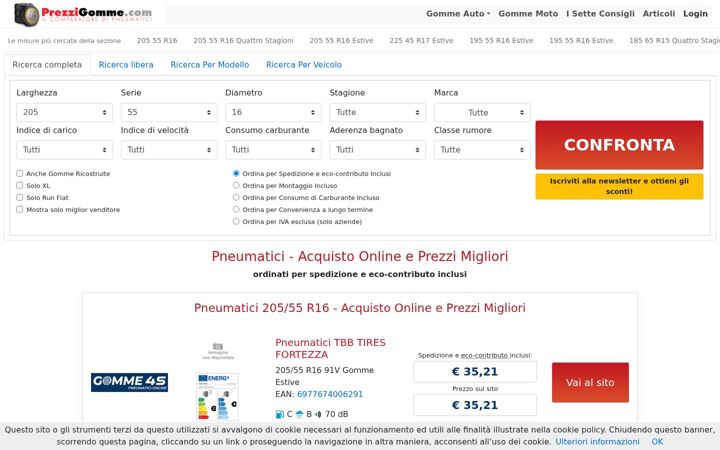Go to Gomme Moto in the navbar
720x450 pixels.
[x=528, y=14]
